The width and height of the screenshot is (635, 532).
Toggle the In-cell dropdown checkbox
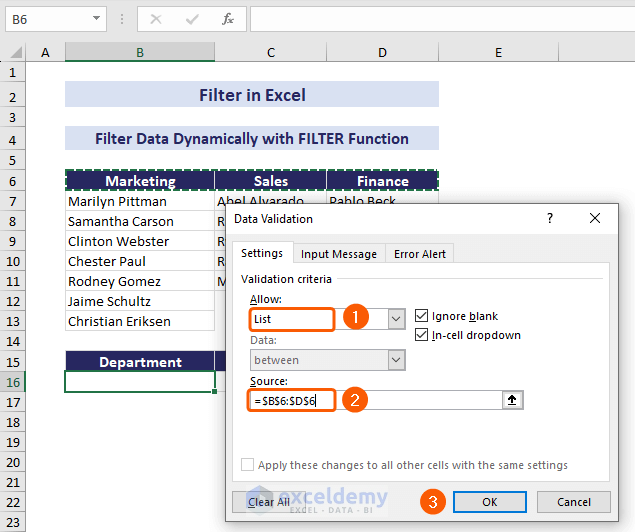[x=422, y=335]
